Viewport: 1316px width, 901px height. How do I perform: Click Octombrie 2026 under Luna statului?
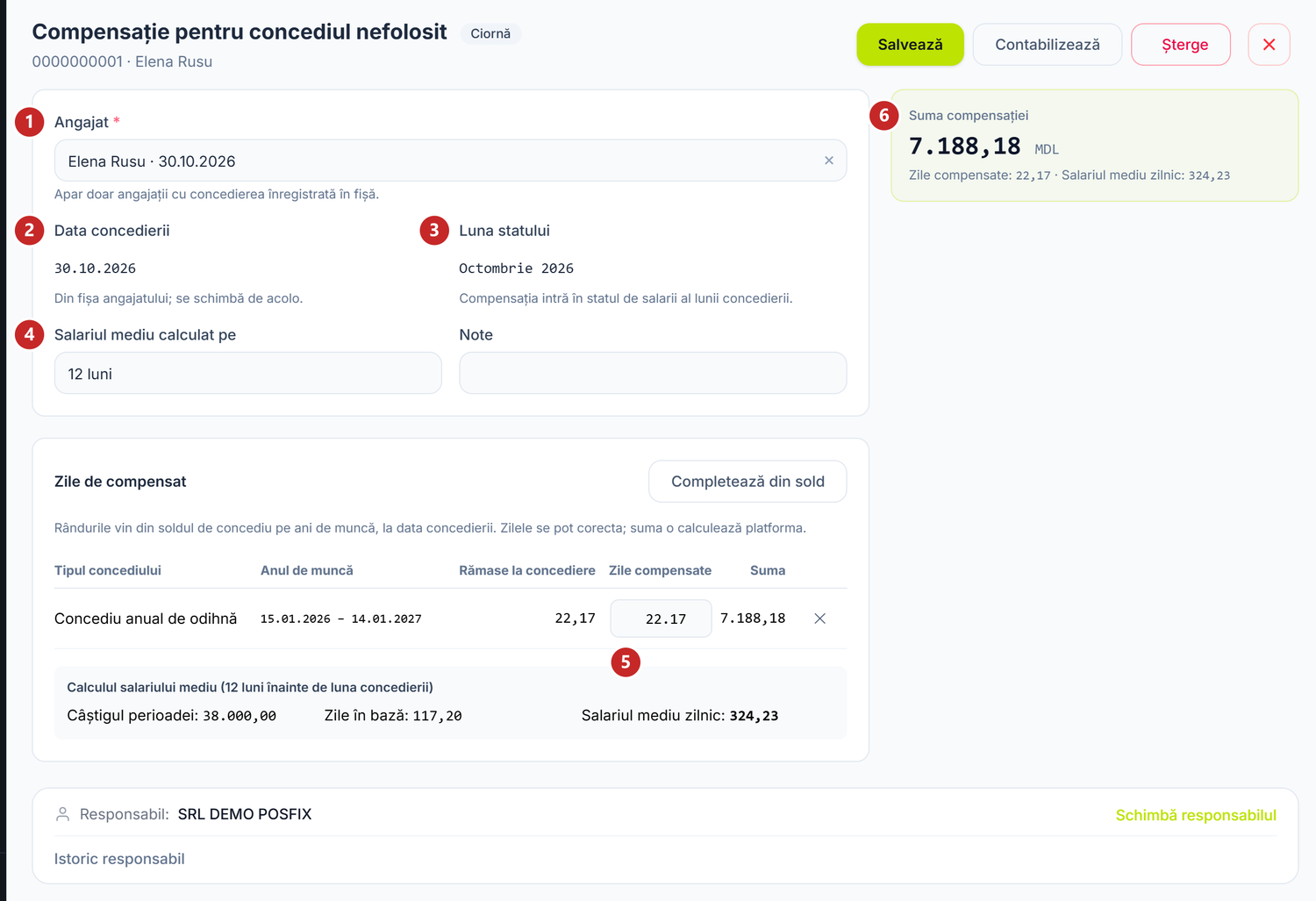click(516, 268)
